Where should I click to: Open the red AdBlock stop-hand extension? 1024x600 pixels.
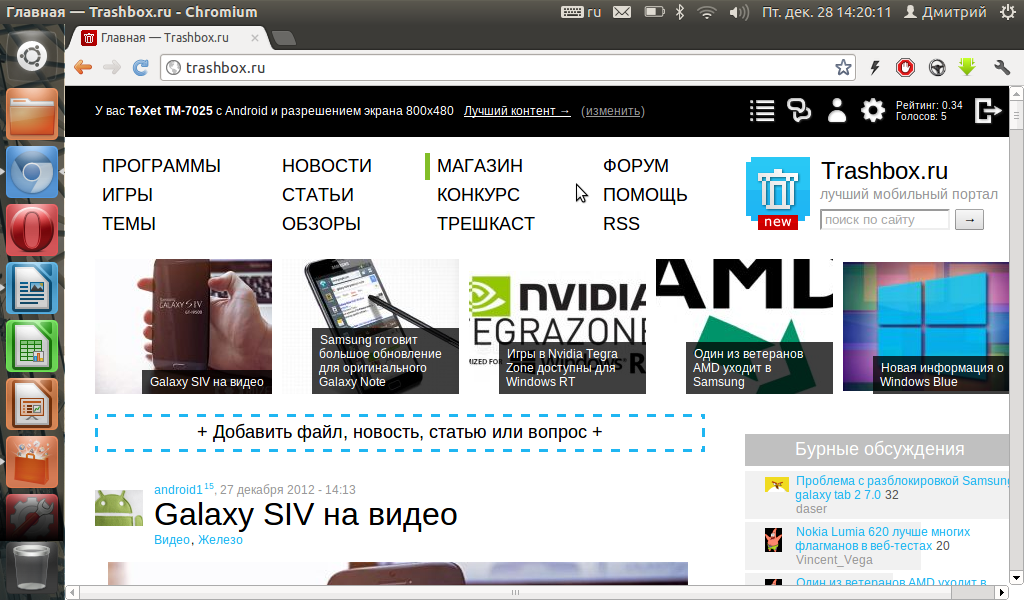(905, 67)
